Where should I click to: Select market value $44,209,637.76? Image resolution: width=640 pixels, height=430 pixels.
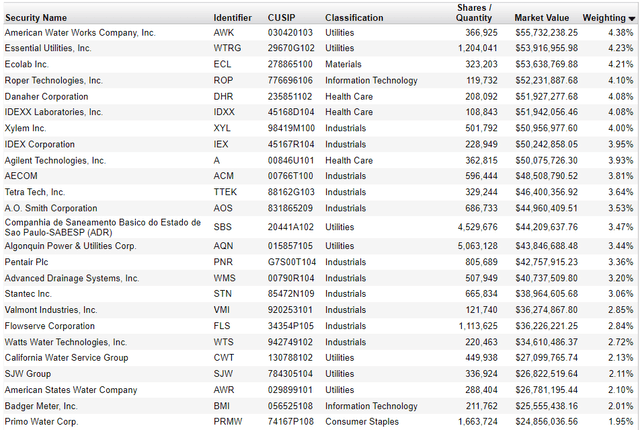[x=546, y=227]
